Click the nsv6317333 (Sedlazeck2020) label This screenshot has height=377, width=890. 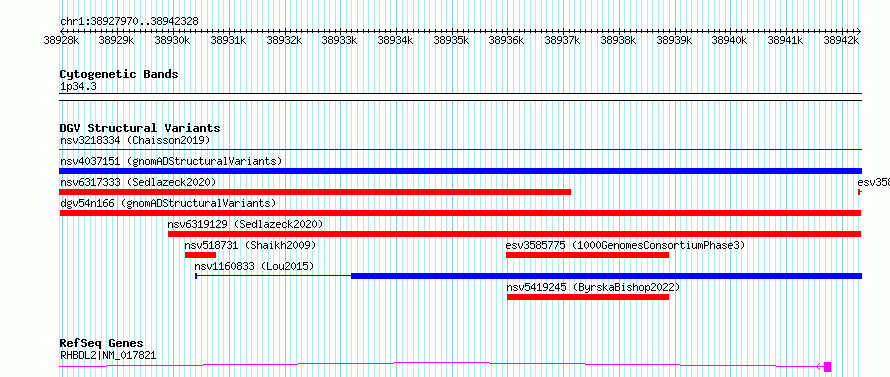point(138,182)
